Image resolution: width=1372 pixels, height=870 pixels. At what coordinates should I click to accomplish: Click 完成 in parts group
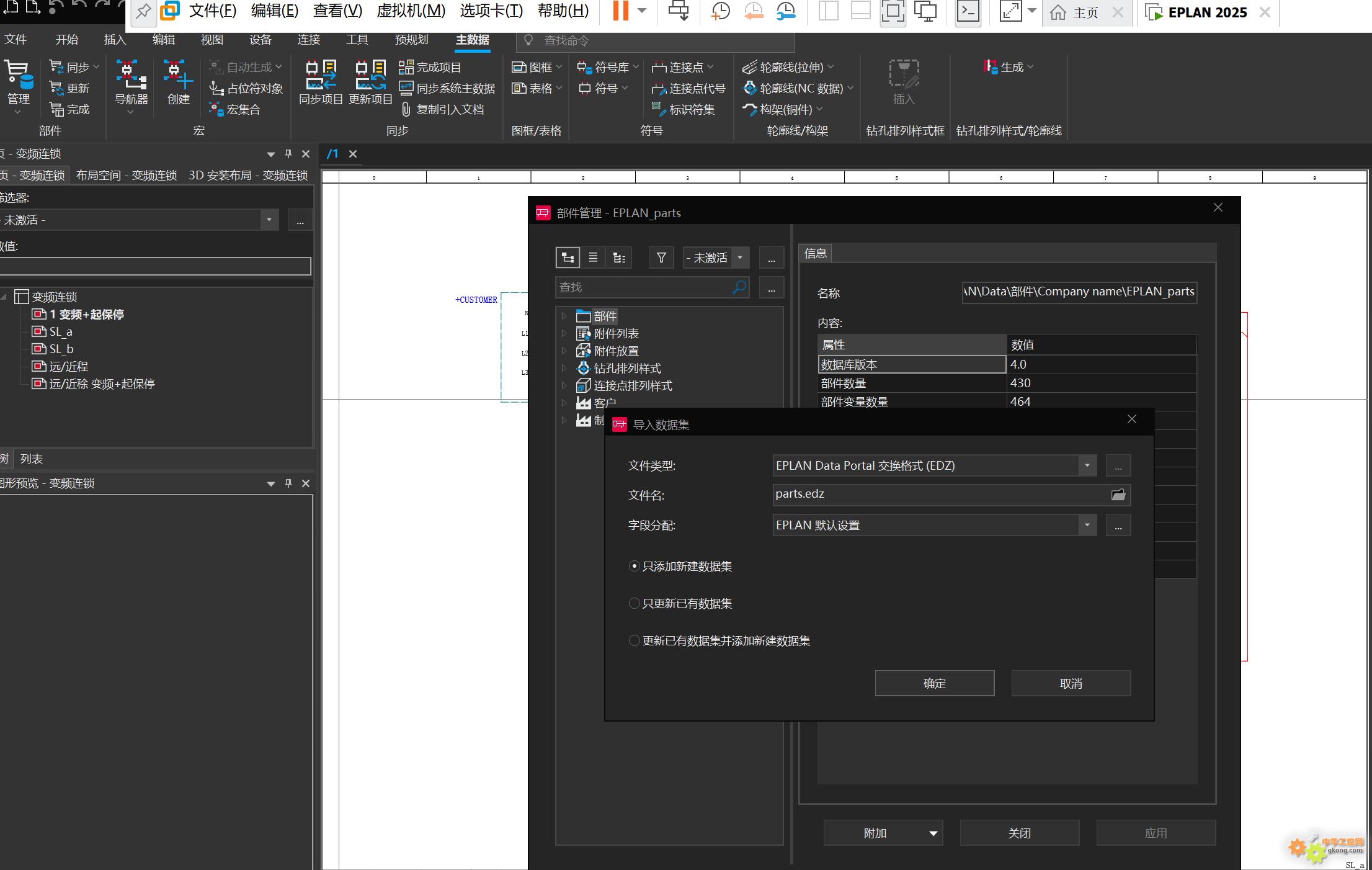pyautogui.click(x=69, y=109)
